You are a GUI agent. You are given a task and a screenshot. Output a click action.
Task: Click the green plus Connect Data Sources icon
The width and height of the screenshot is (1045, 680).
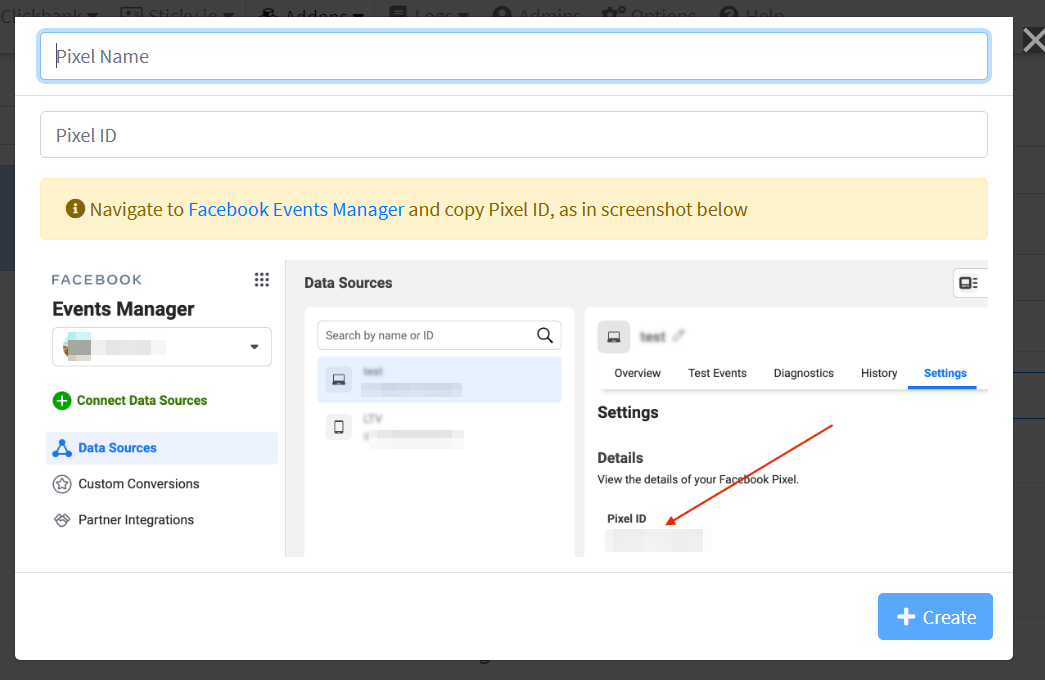pos(62,401)
